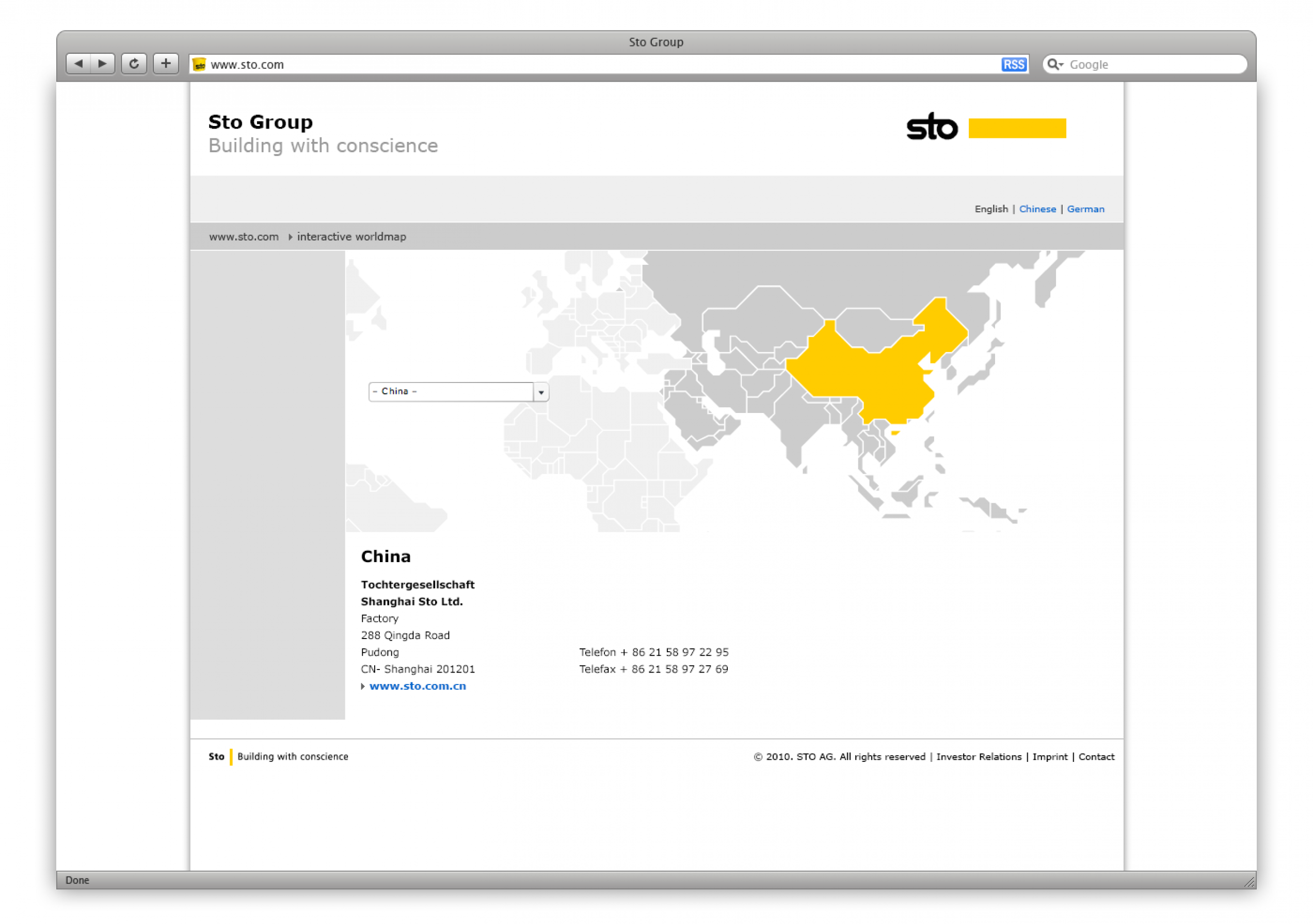Screen dimensions: 1313x924
Task: Click the arrow before www.sto.com.cn
Action: 363,686
